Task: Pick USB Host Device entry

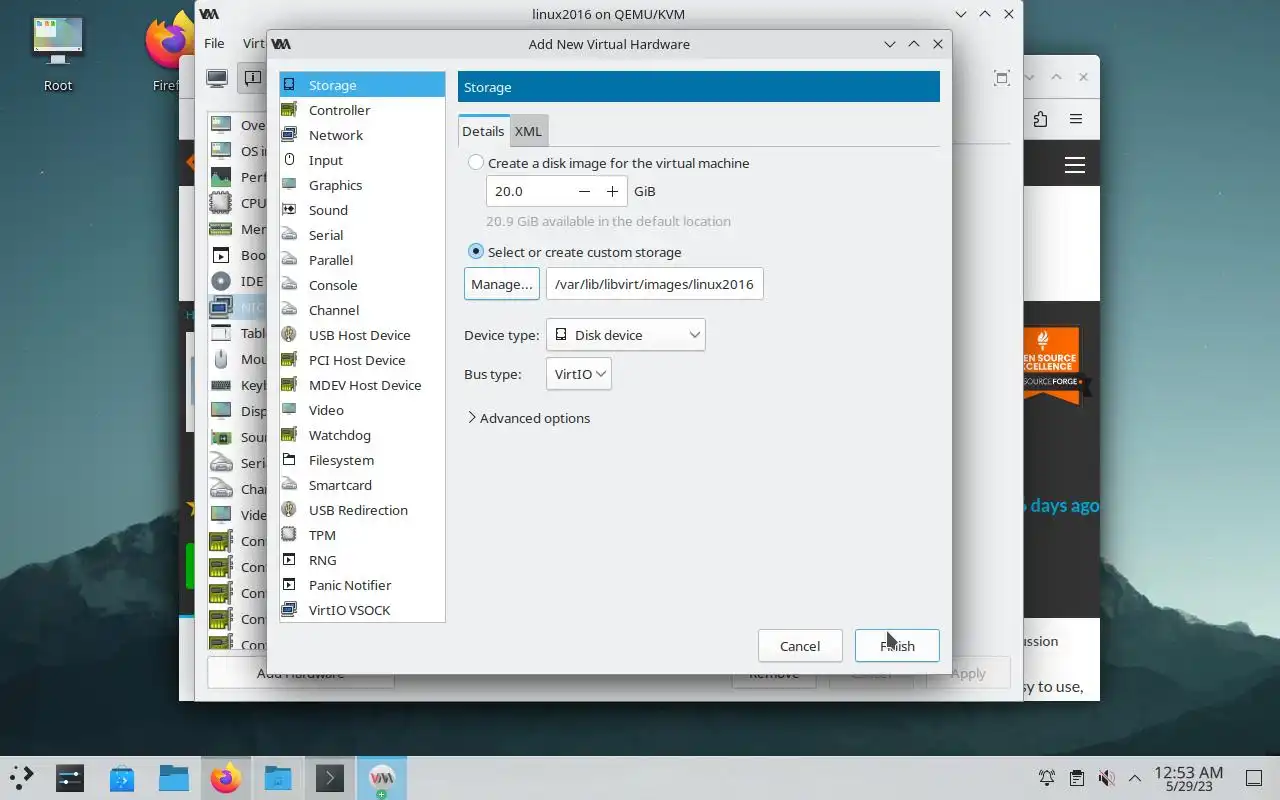Action: 362,335
